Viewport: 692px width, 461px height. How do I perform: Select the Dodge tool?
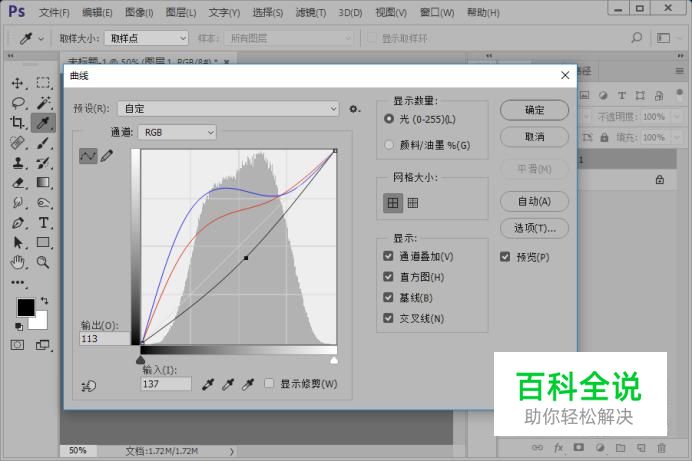coord(43,203)
